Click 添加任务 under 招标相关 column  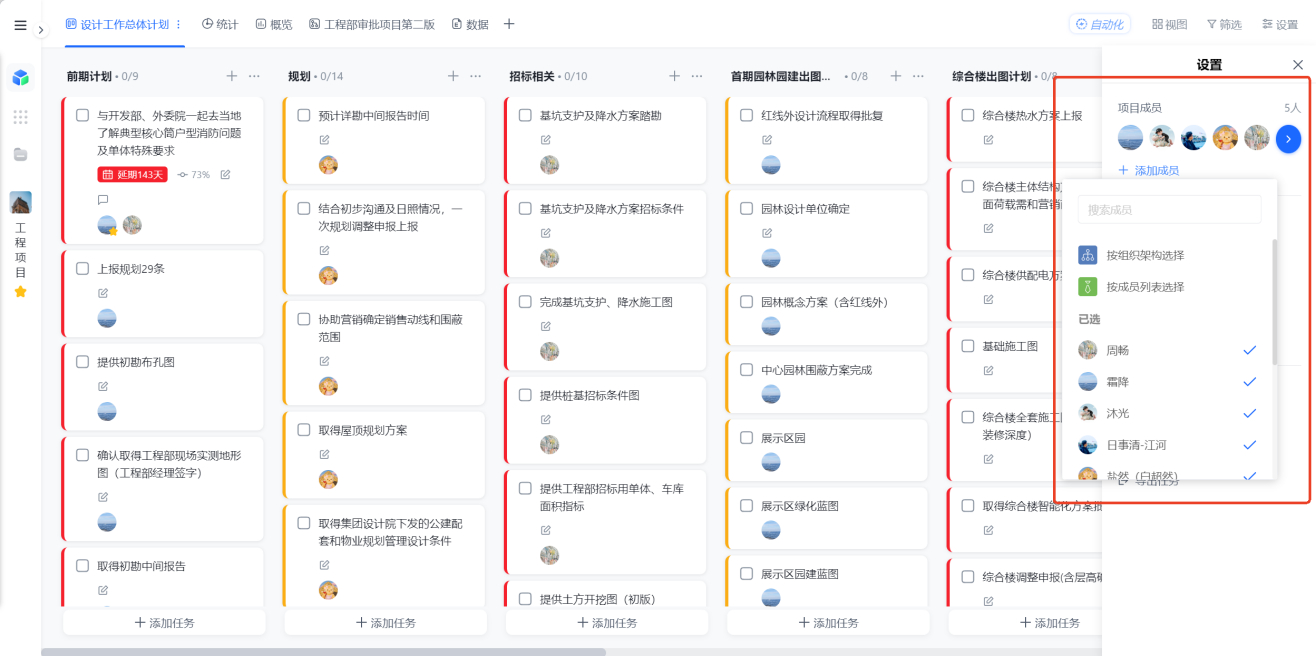click(607, 623)
